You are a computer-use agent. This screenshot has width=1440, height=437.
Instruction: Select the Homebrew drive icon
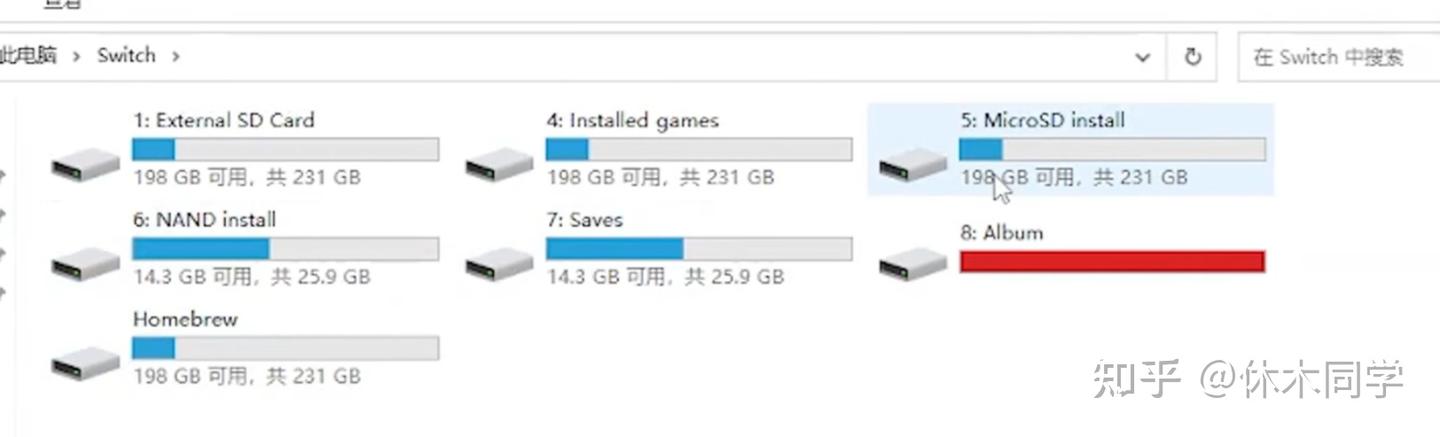[86, 361]
